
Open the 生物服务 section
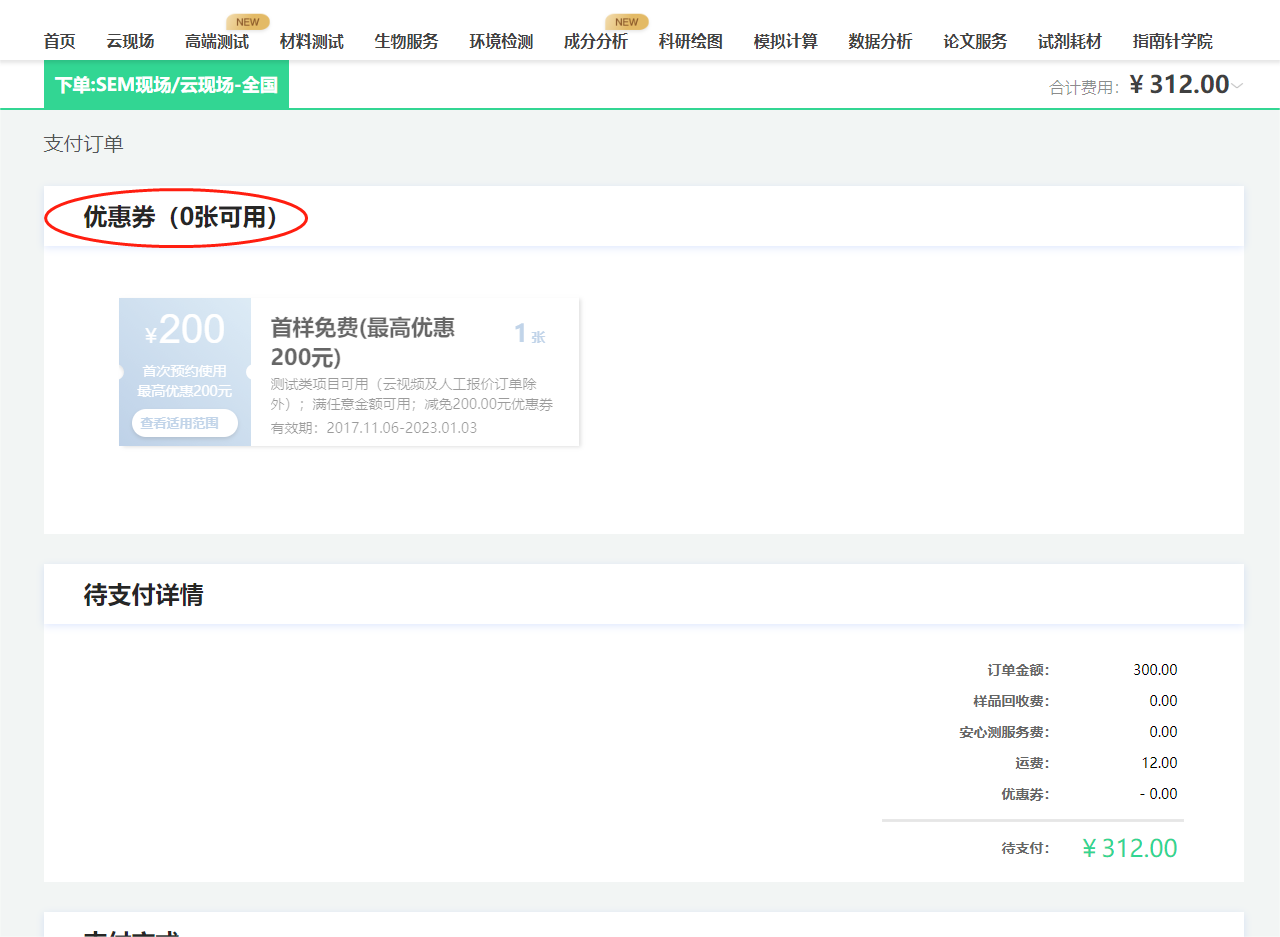click(x=406, y=41)
